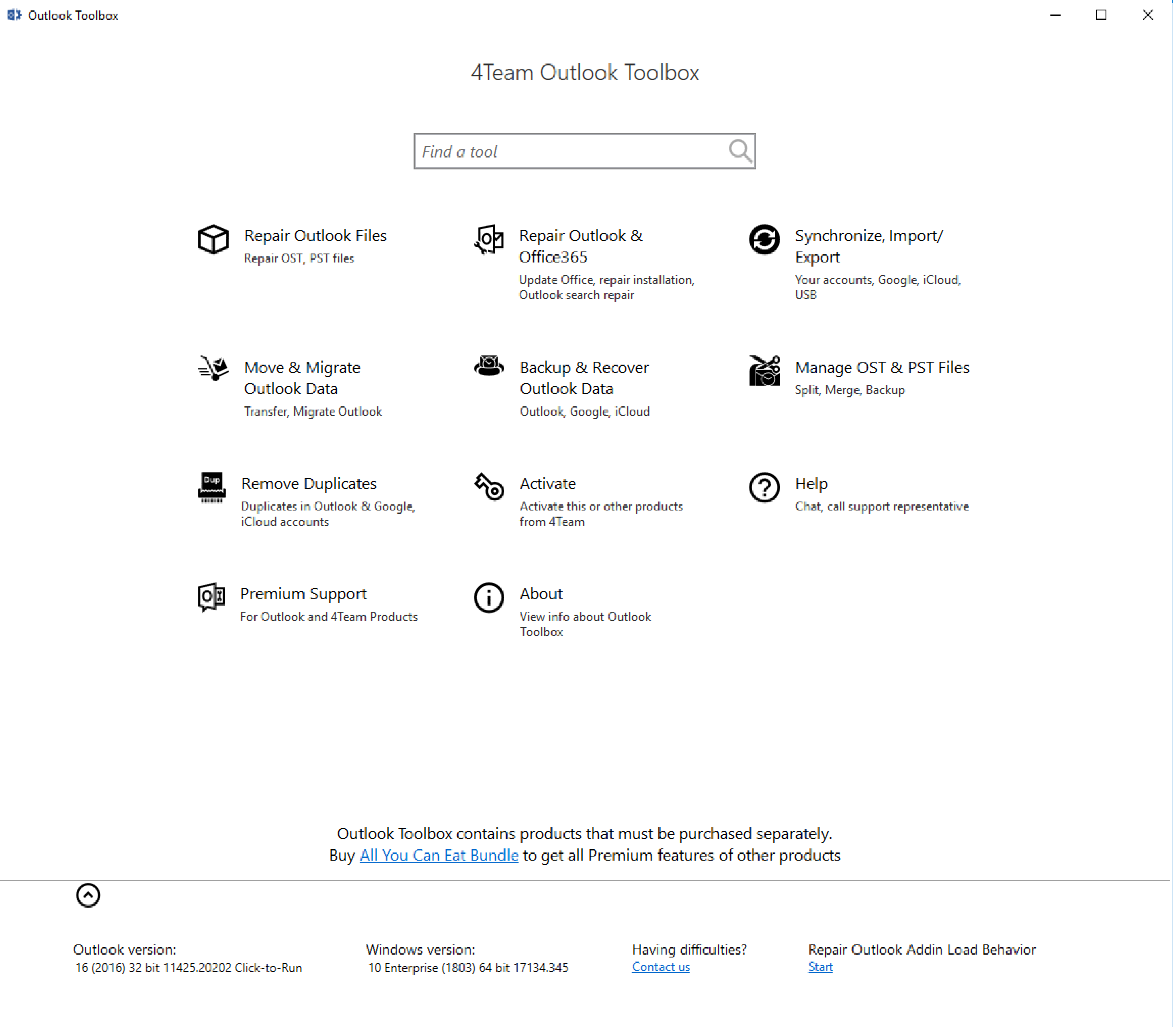Open Backup & Recover Outlook Data title
The image size is (1176, 1030).
(x=584, y=378)
